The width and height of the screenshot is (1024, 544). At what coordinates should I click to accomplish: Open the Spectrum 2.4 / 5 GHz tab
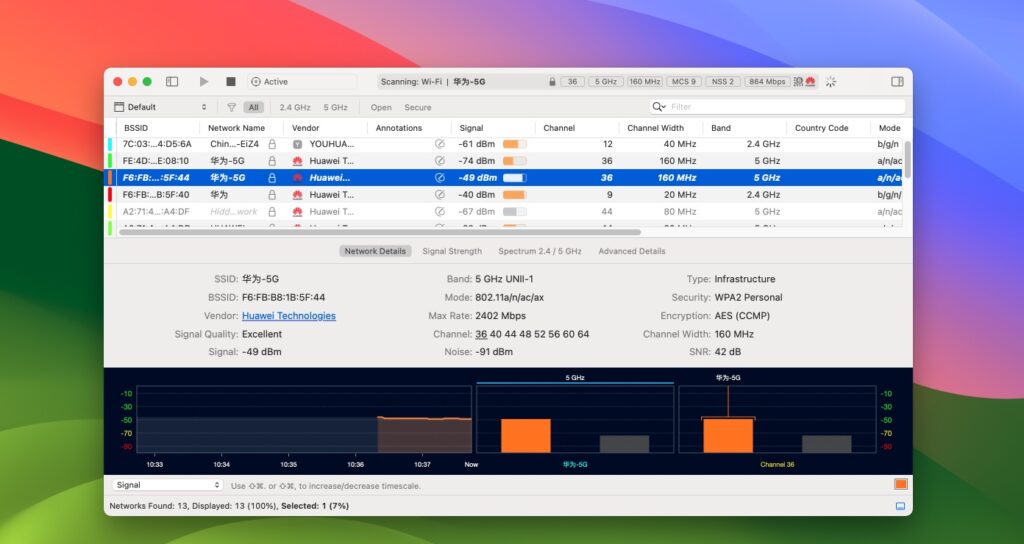[539, 251]
